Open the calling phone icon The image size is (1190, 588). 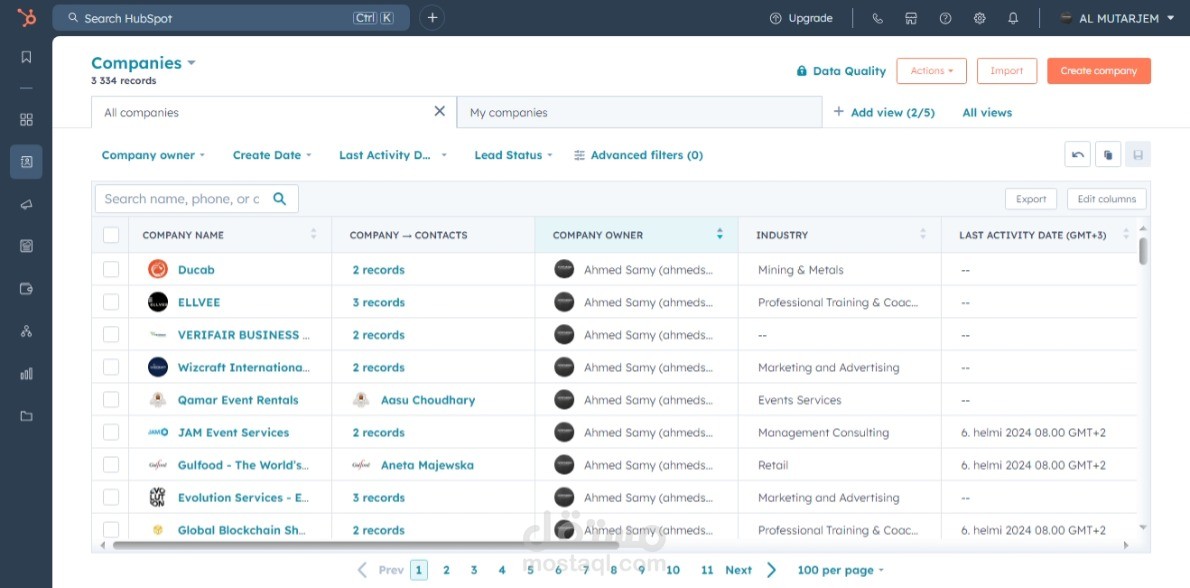[877, 18]
